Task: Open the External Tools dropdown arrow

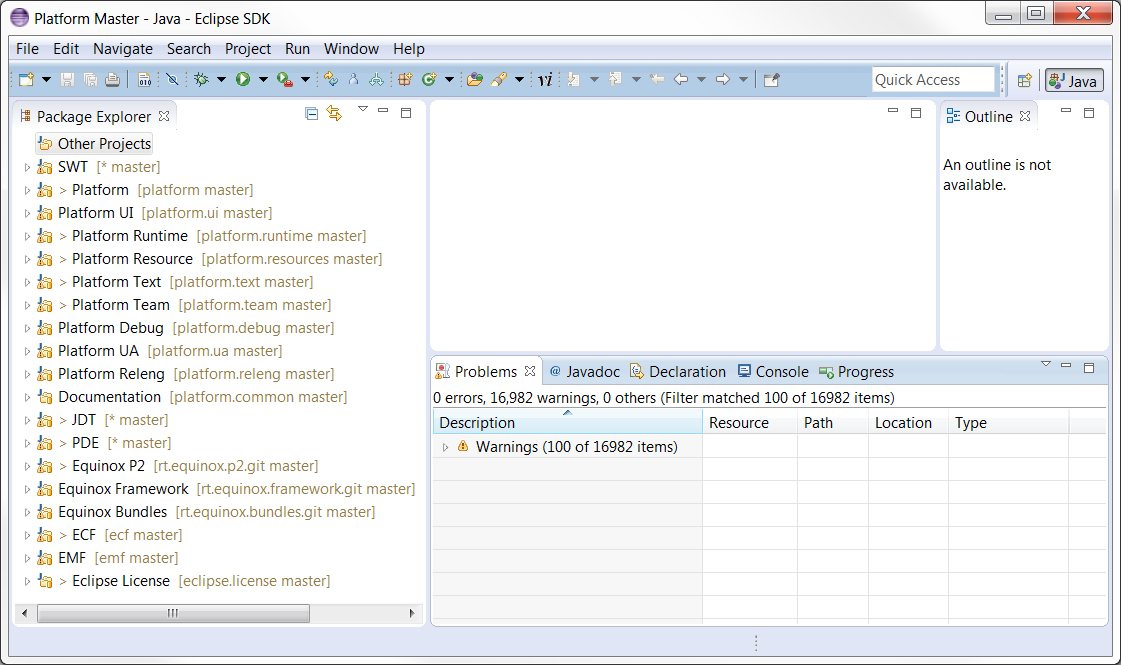Action: click(x=305, y=79)
